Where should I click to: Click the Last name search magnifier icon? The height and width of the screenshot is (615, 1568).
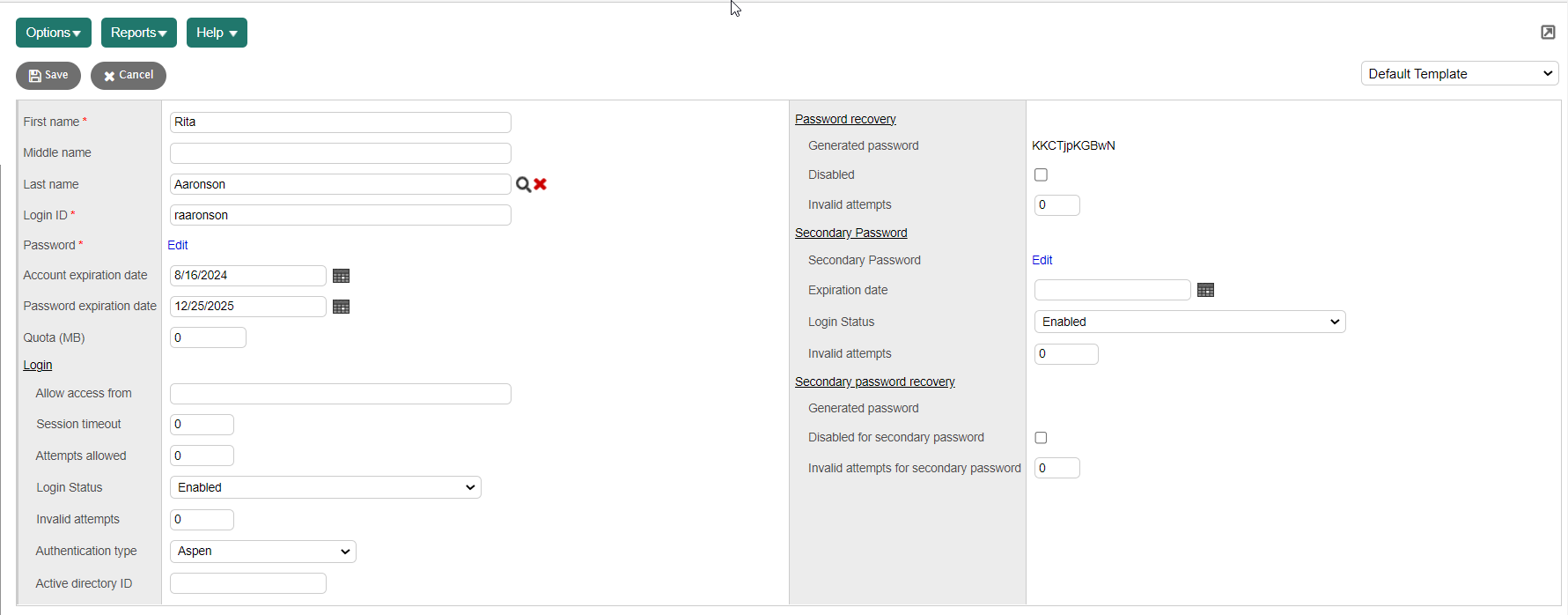[x=523, y=184]
